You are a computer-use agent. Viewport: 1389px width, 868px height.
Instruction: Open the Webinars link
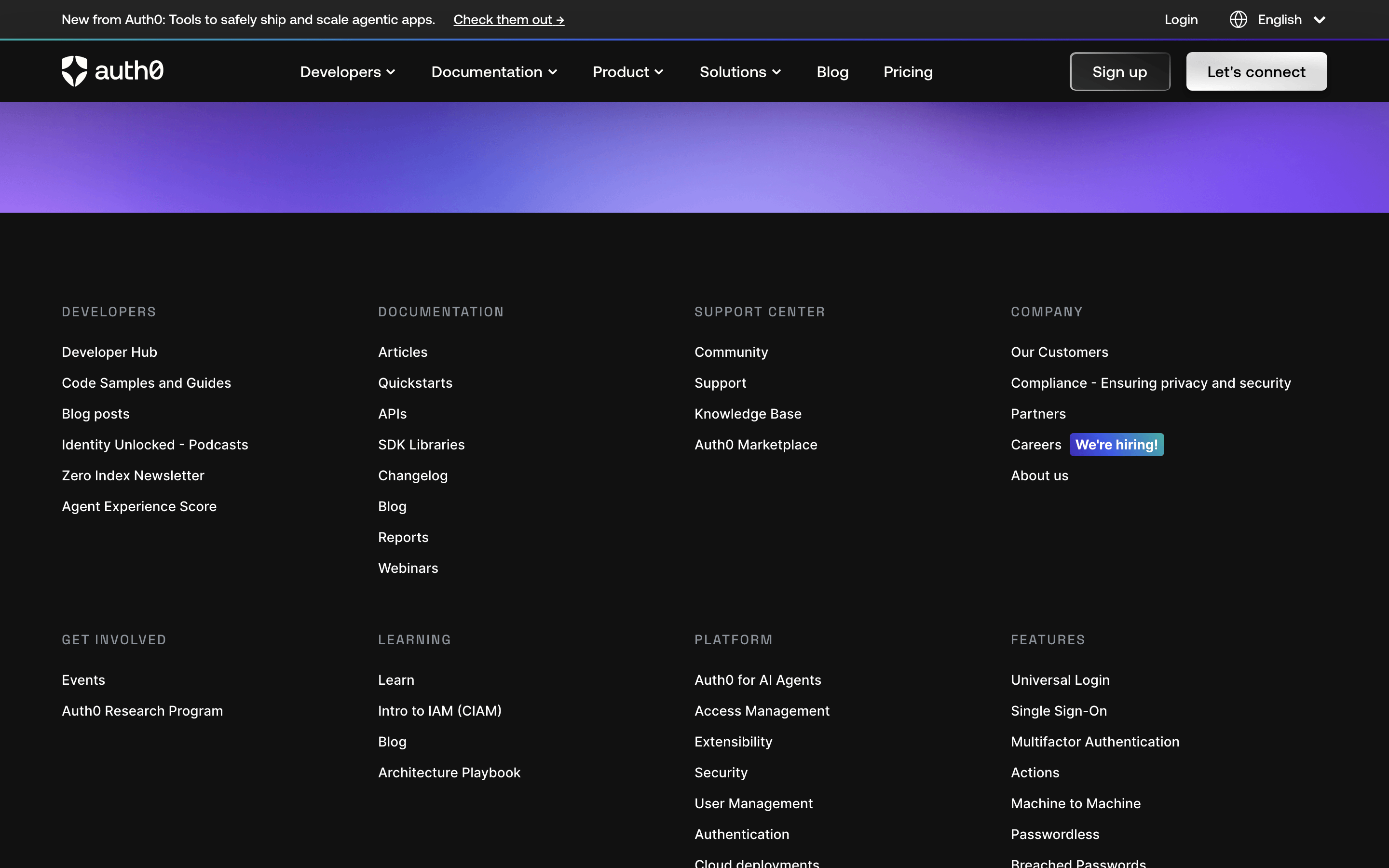(x=408, y=569)
